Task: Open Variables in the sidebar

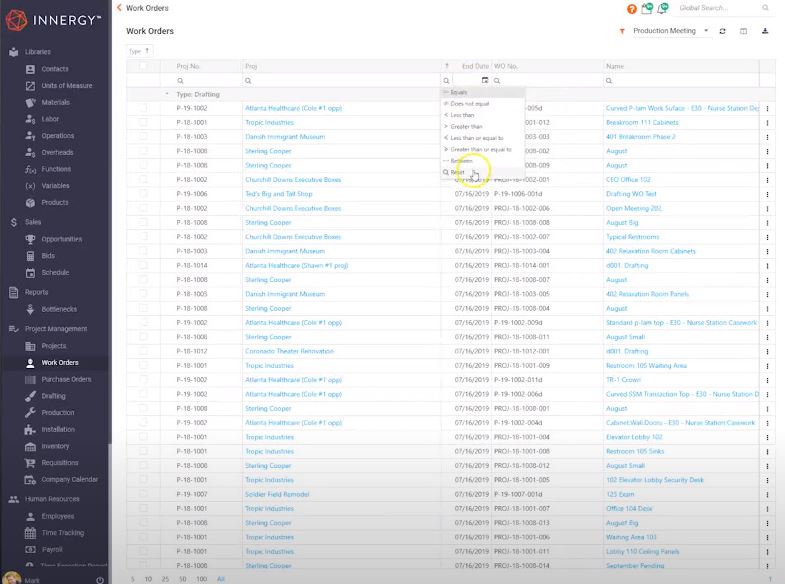Action: (x=55, y=186)
